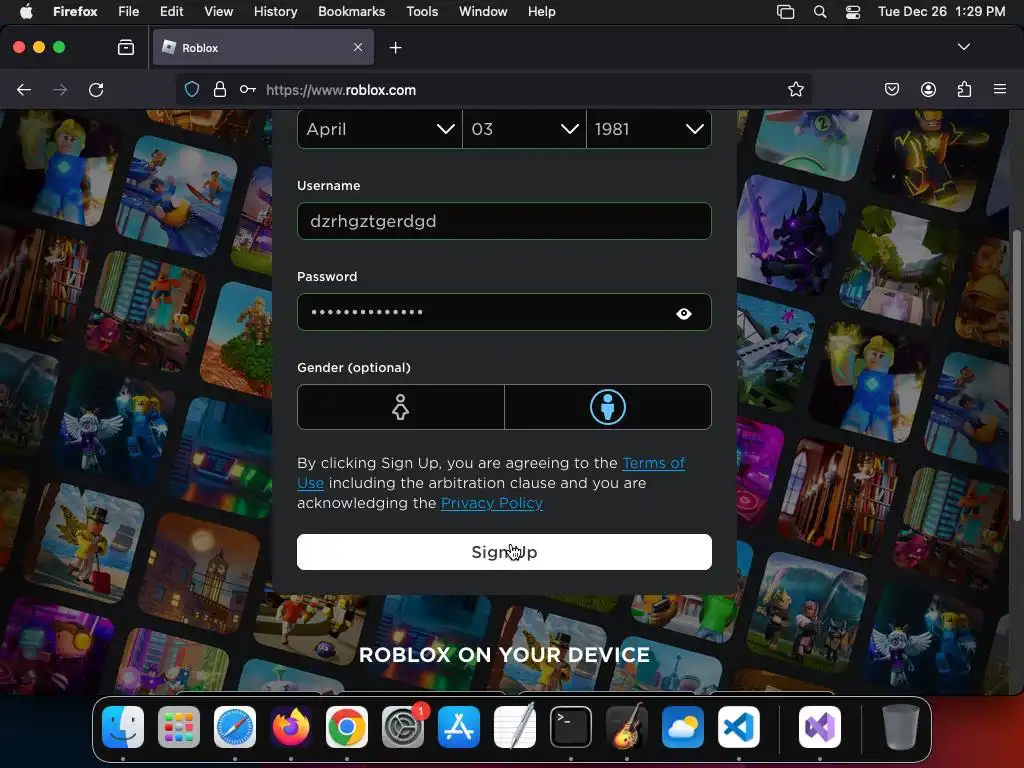Launch Visual Studio Code from the dock

[x=739, y=727]
